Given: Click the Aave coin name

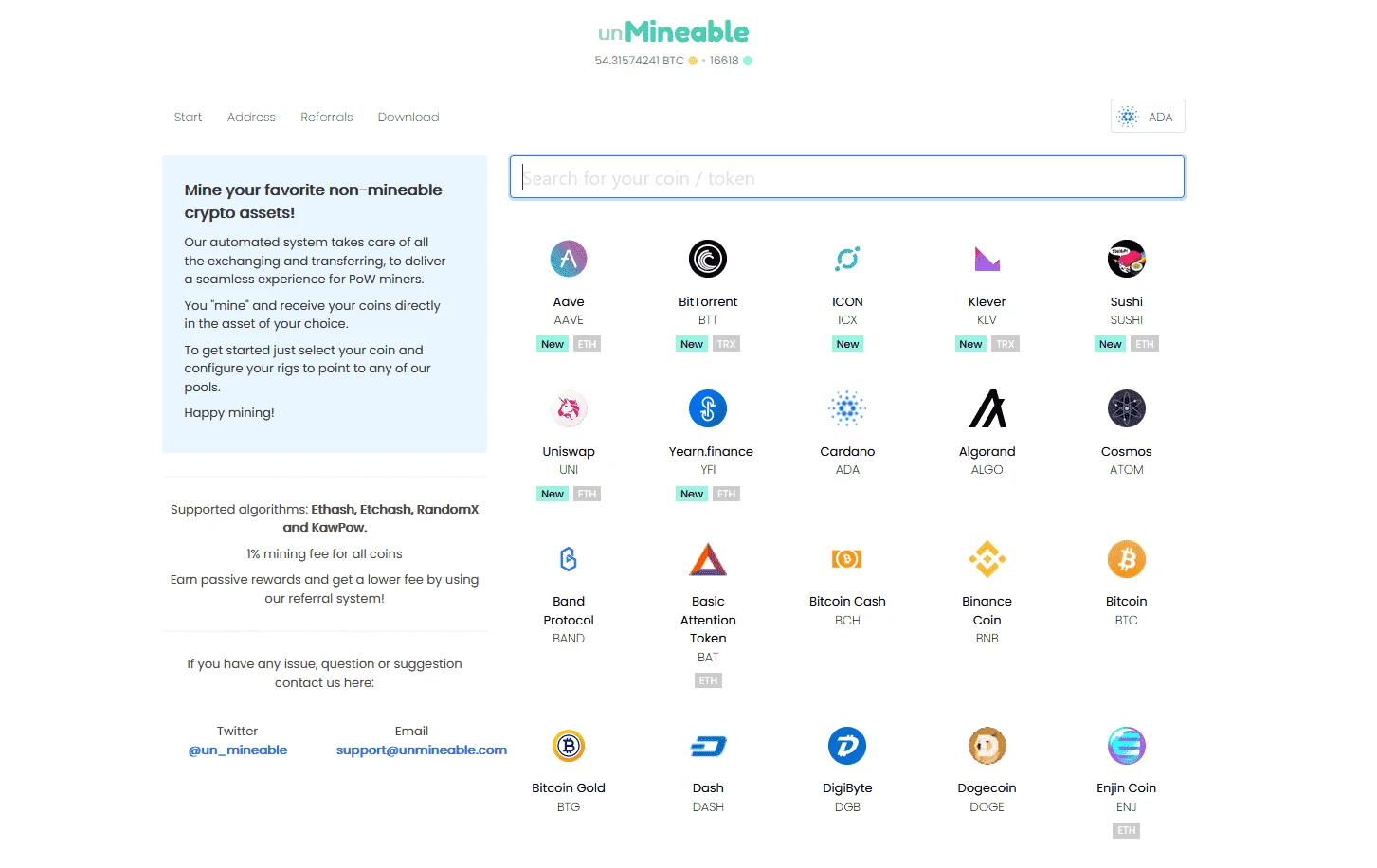Looking at the screenshot, I should click(569, 301).
